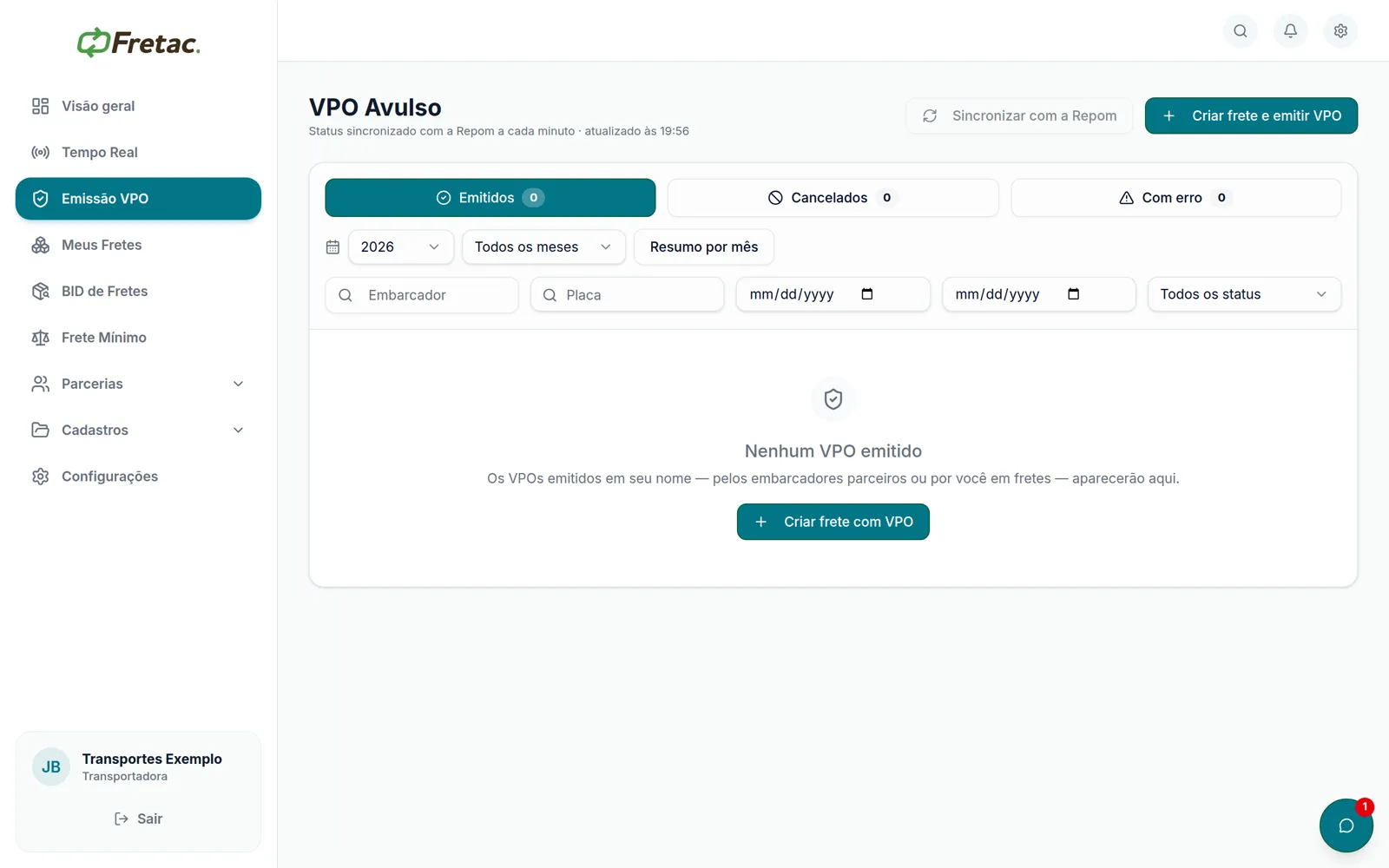
Task: Click Criar frete com VPO
Action: [x=833, y=522]
